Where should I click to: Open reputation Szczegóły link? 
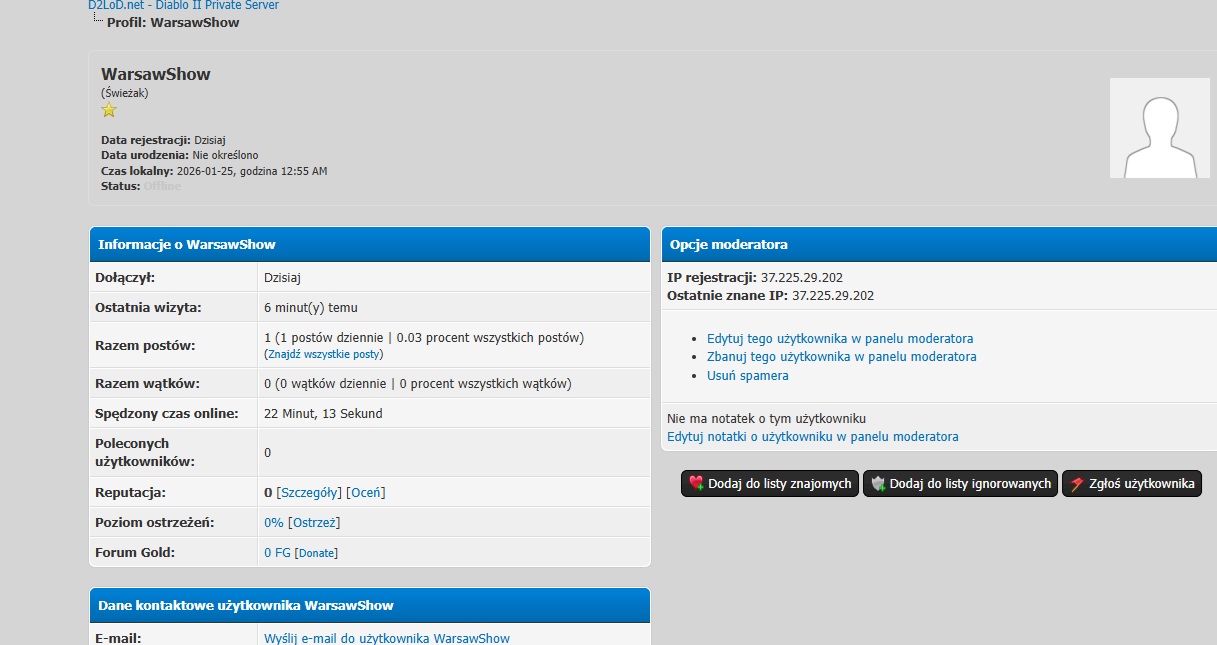tap(309, 493)
